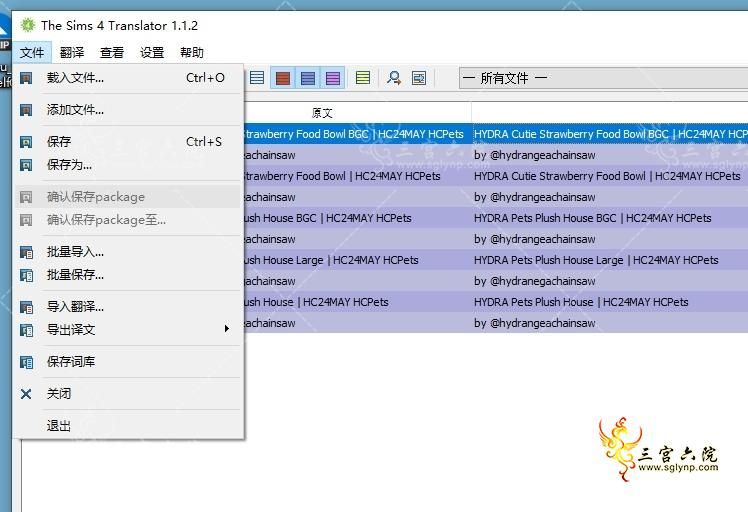748x512 pixels.
Task: Select original cell ush House BGC | HC24MAY HCPets
Action: tap(358, 218)
